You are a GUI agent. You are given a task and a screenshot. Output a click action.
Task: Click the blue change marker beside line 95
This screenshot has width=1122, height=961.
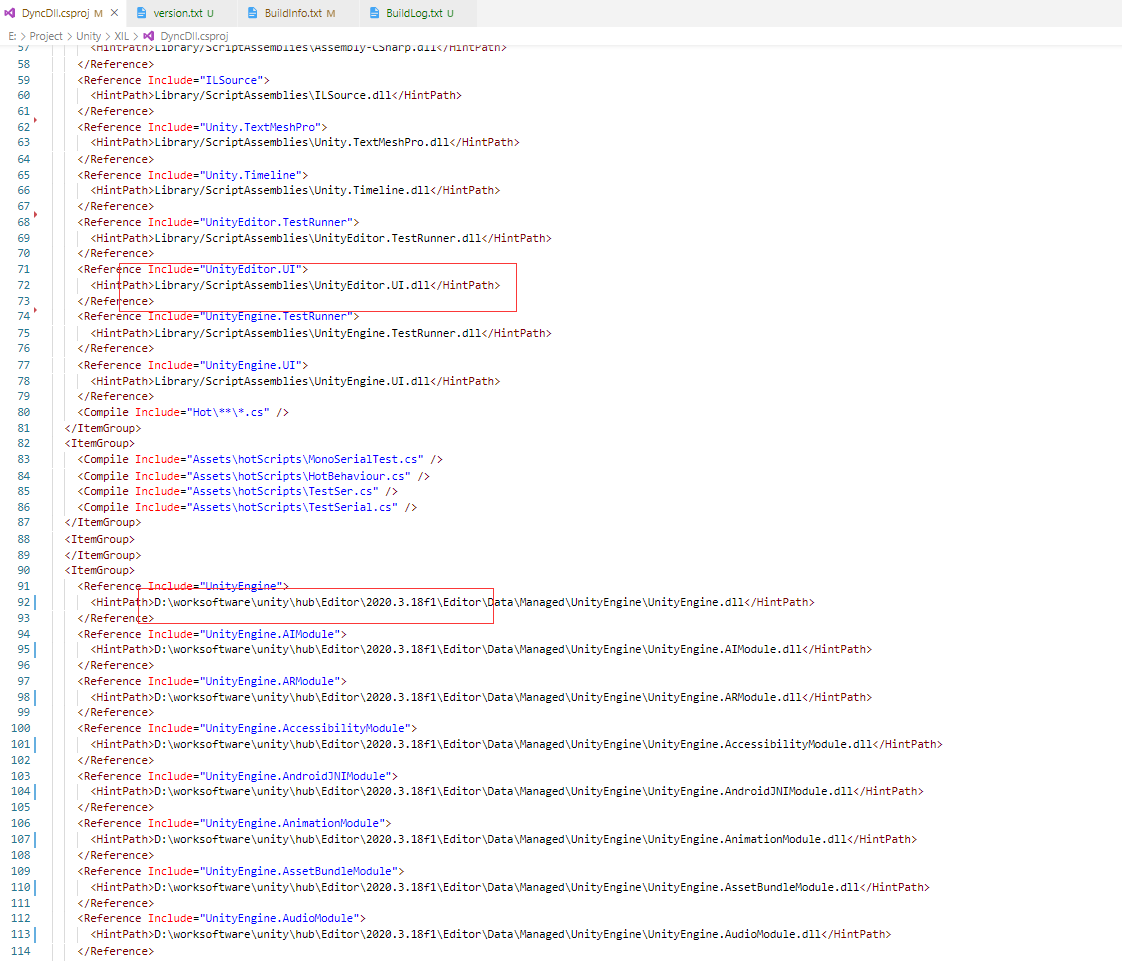[34, 649]
